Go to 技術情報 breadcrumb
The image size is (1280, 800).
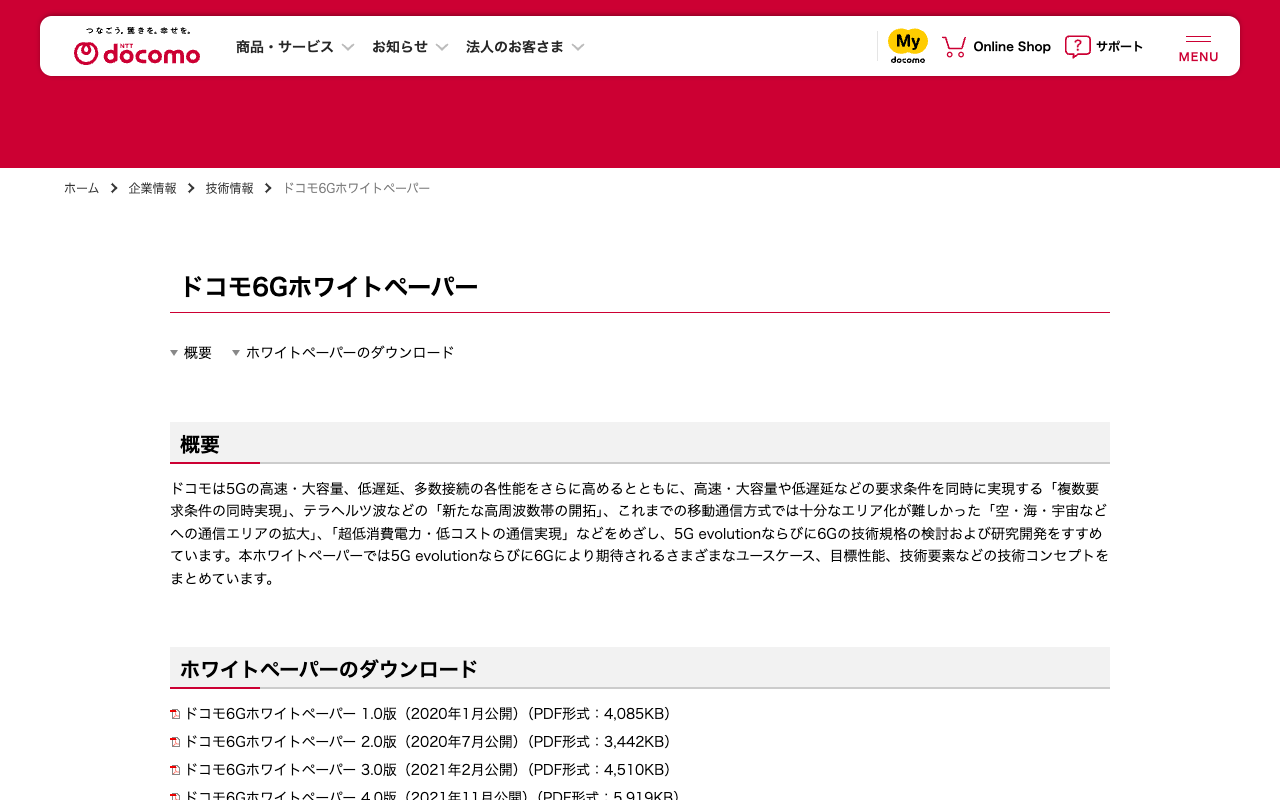click(230, 188)
